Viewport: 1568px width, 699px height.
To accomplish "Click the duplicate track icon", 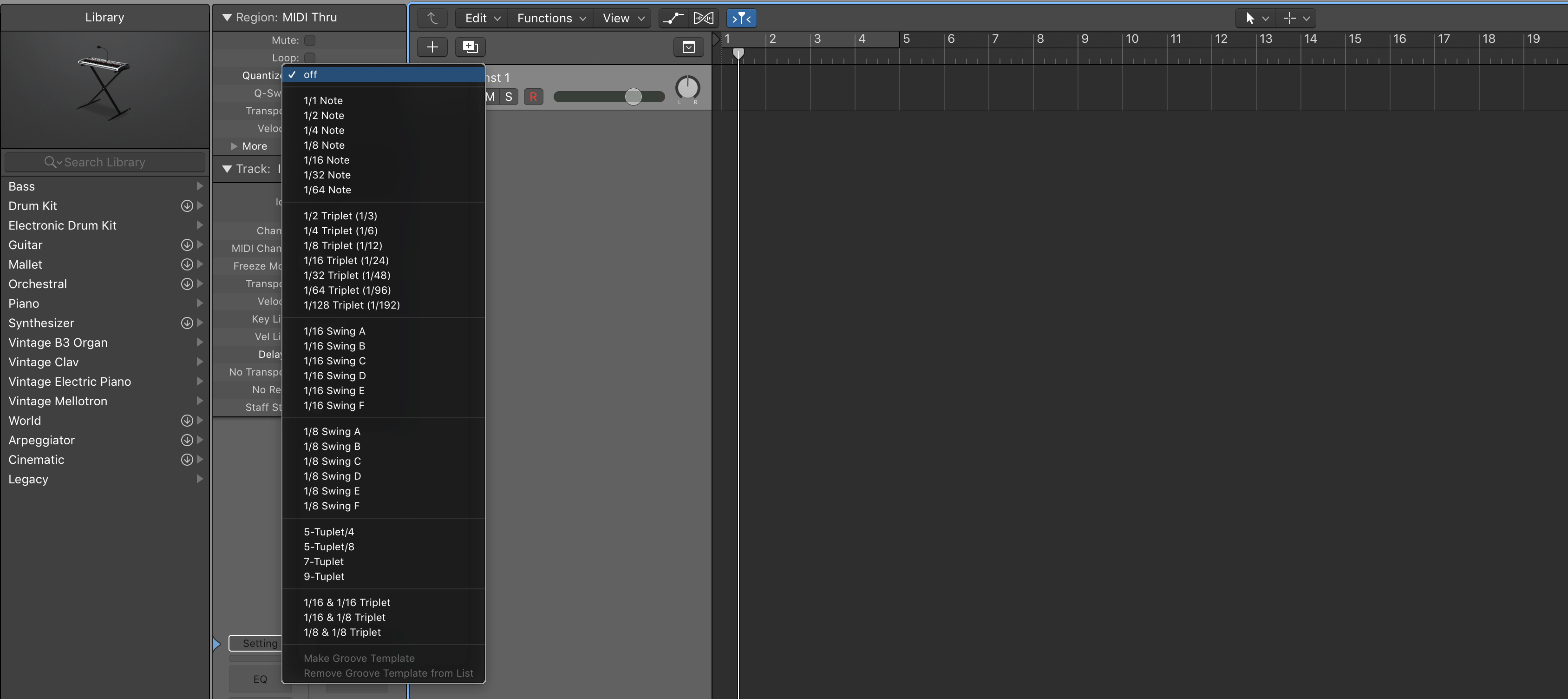I will [x=470, y=47].
